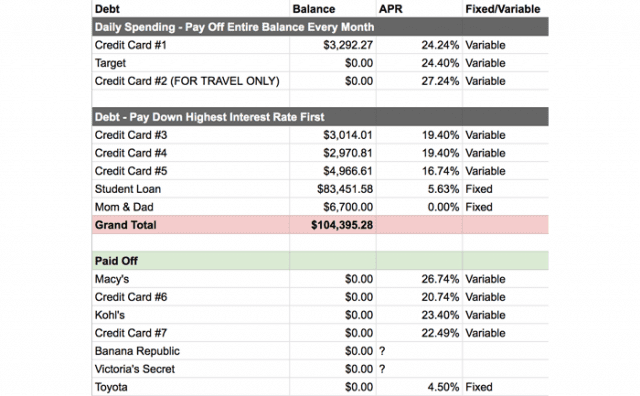
Task: Select the Daily Spending section header row
Action: point(320,27)
